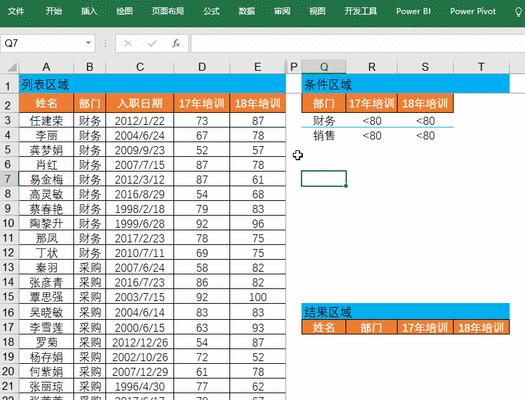Click the 姓名 header in list area
Image resolution: width=525 pixels, height=400 pixels.
(46, 103)
